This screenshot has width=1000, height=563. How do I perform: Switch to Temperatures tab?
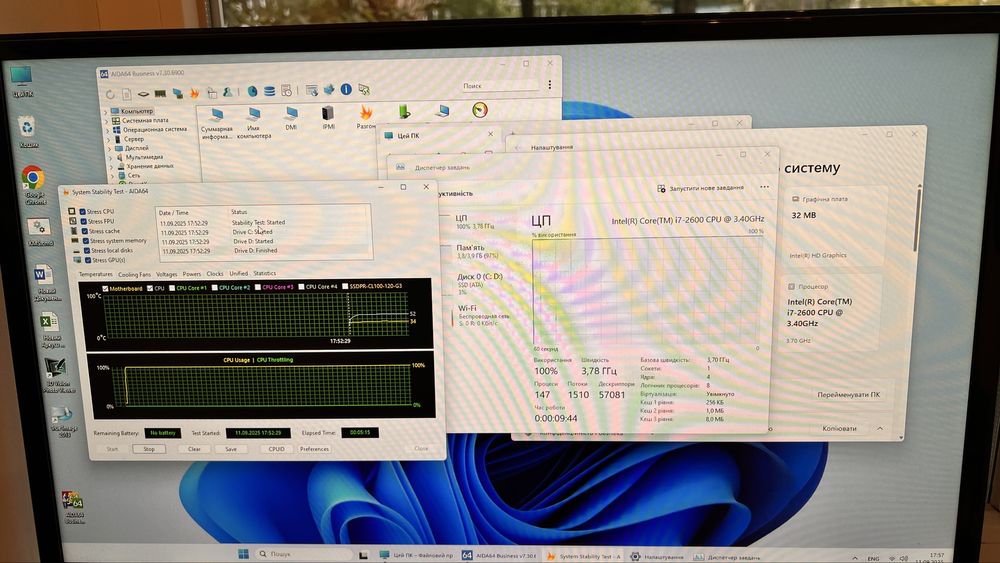[95, 275]
